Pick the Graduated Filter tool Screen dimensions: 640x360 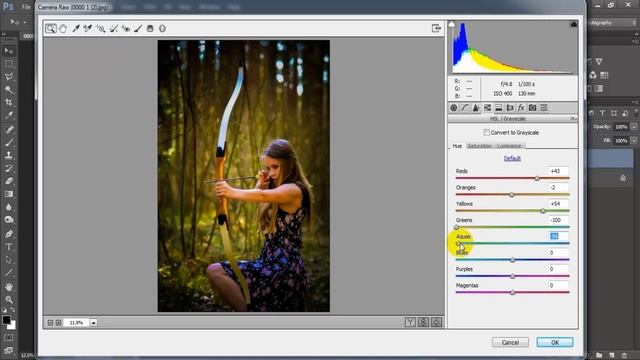pyautogui.click(x=150, y=29)
